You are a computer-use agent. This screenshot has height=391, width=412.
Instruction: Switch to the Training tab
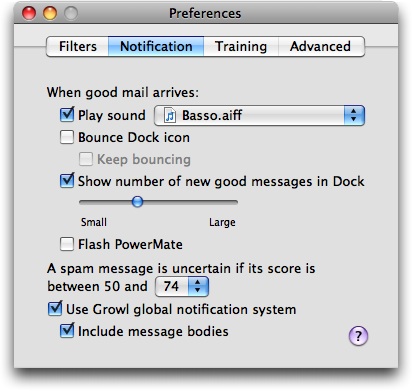point(241,46)
